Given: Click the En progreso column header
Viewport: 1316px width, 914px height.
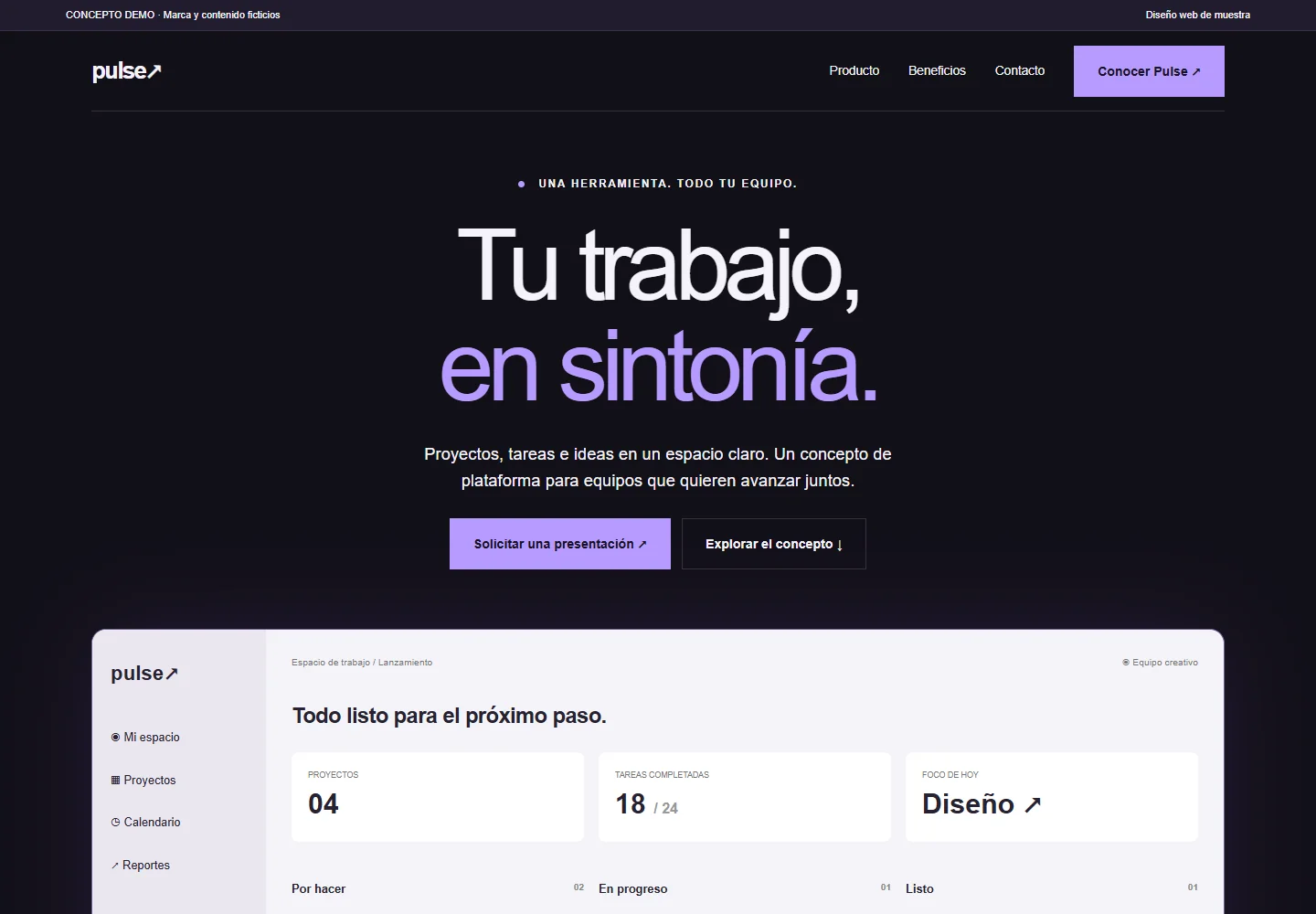Looking at the screenshot, I should (632, 888).
